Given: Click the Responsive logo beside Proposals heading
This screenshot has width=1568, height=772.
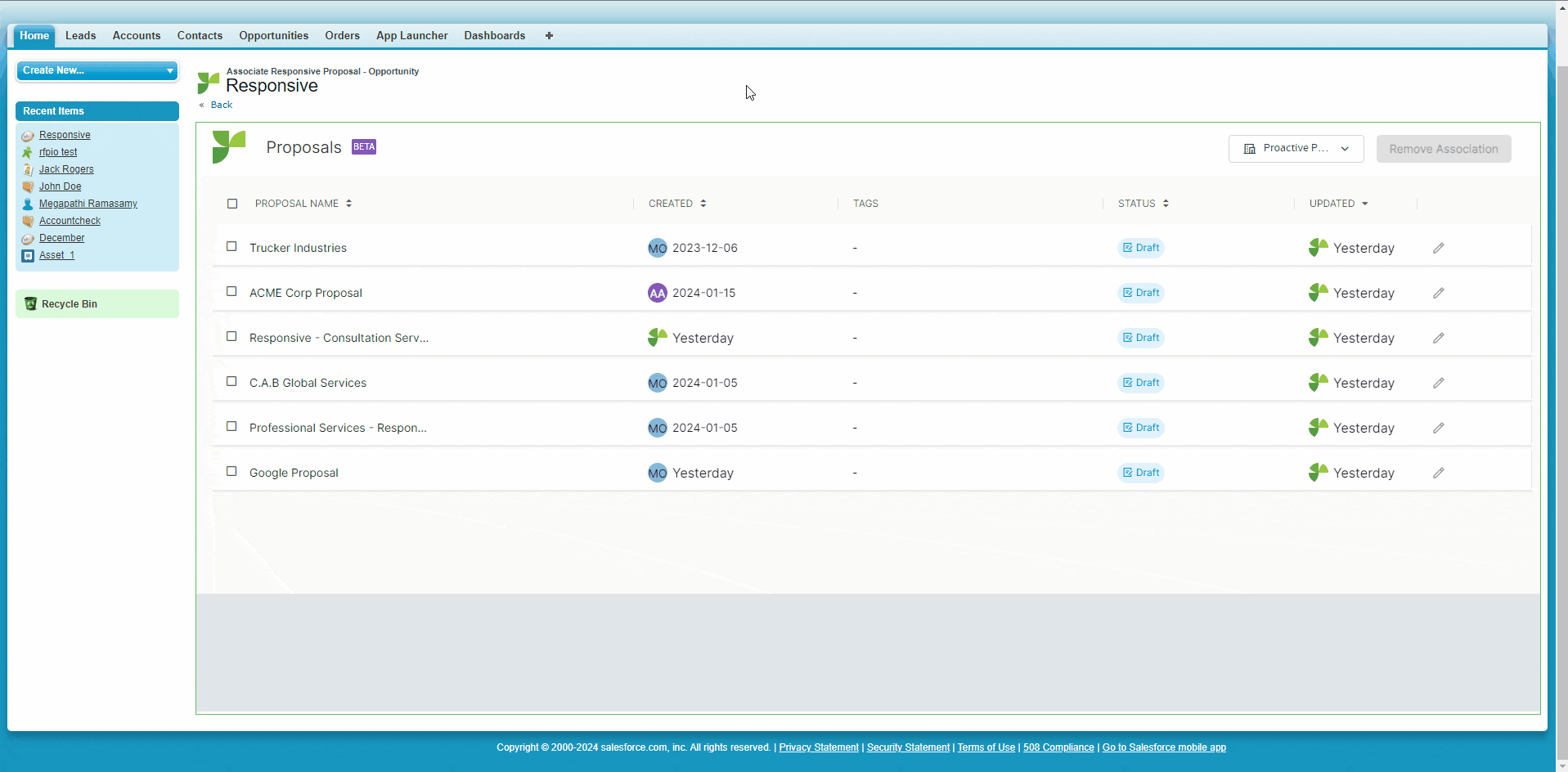Looking at the screenshot, I should (229, 147).
